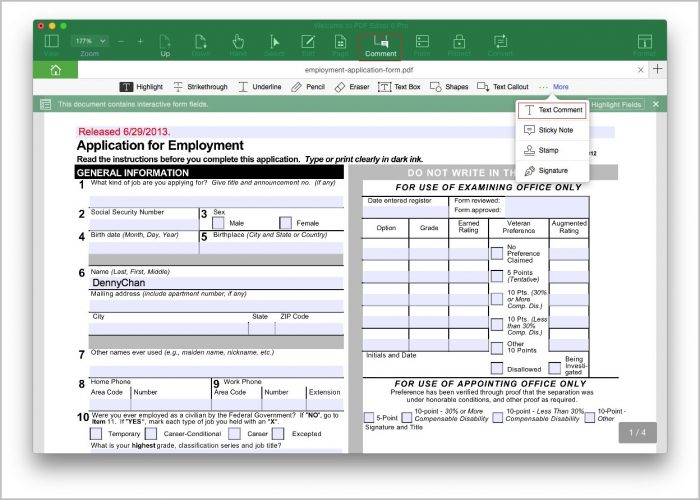Check the Excepted job type box
This screenshot has height=500, width=700.
coord(278,433)
